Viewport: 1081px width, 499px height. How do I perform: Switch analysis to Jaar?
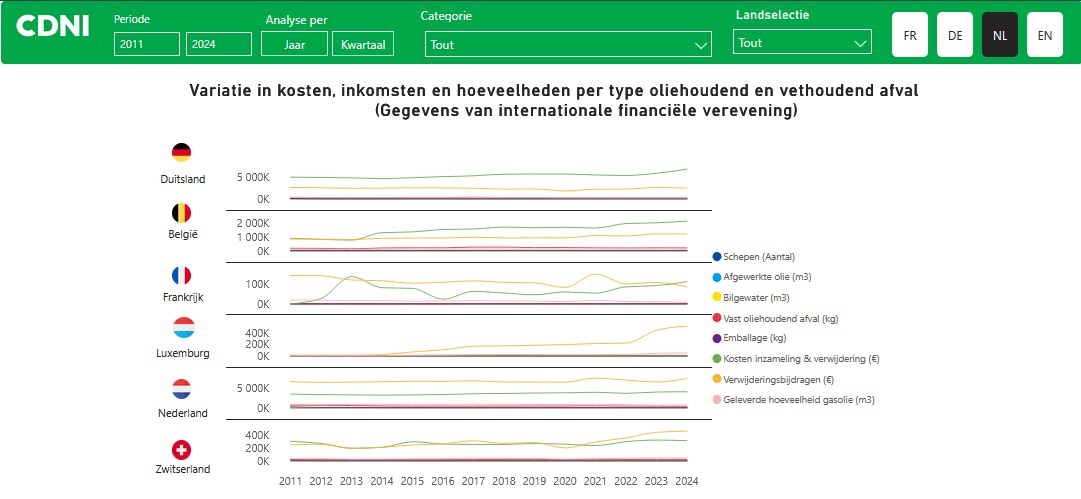pos(294,44)
